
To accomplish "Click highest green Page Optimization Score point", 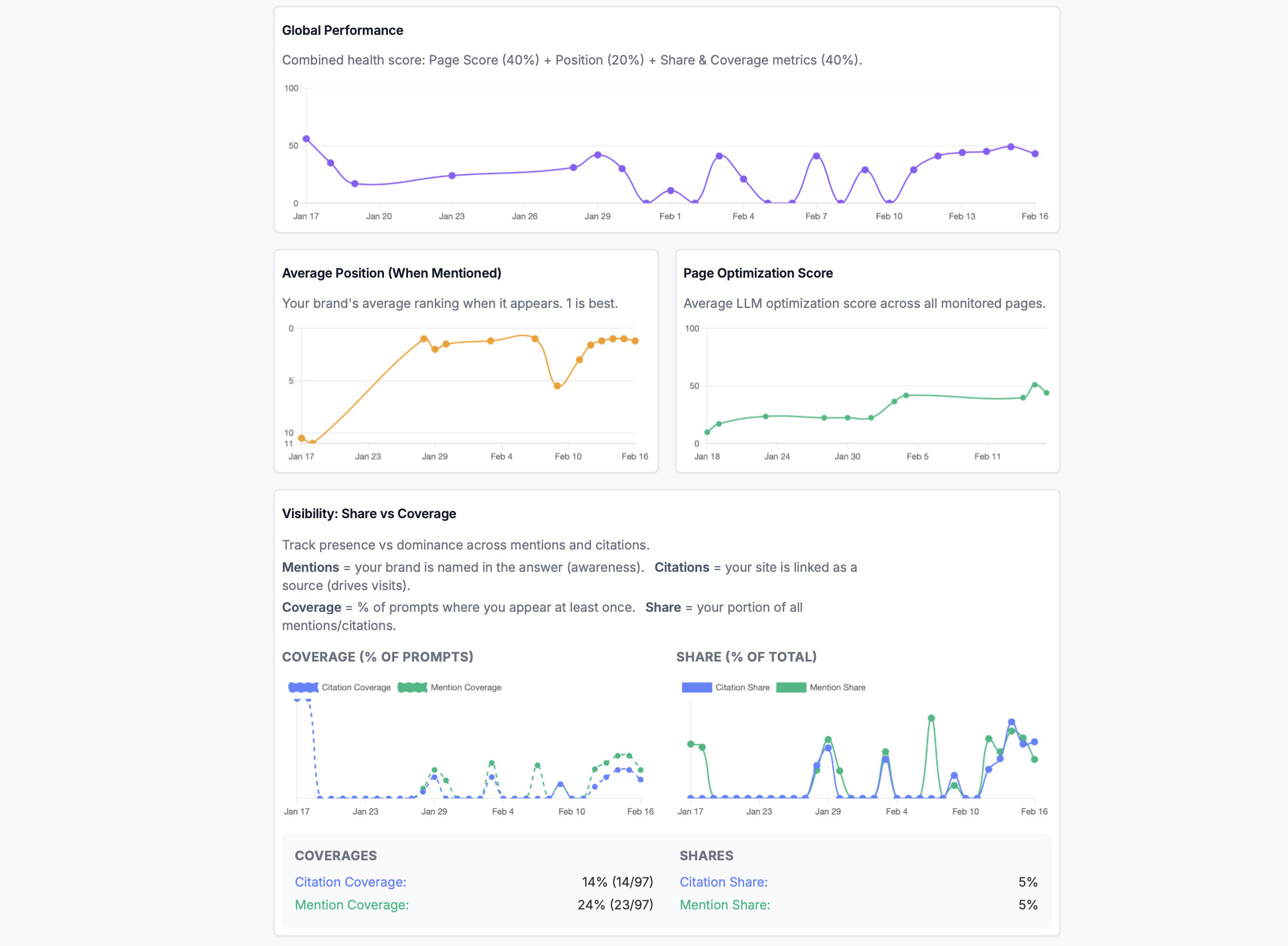I will [1034, 385].
